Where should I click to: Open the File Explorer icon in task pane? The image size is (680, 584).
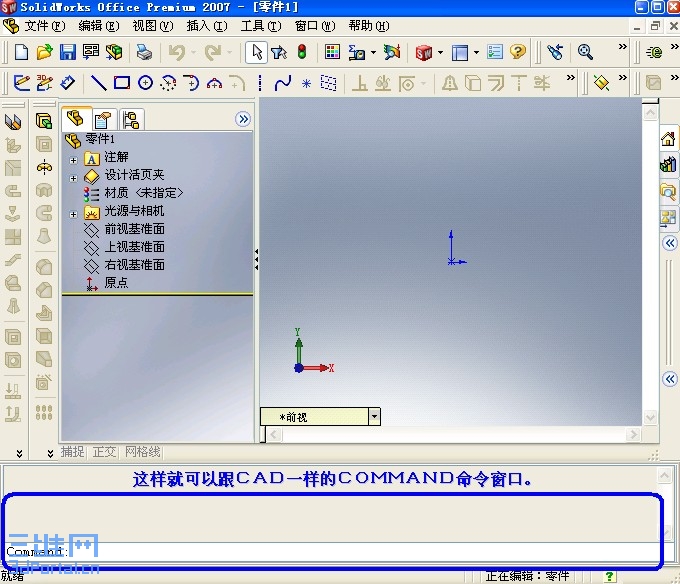click(668, 191)
